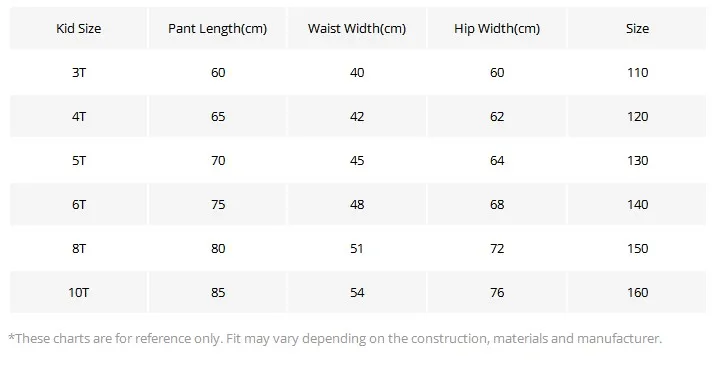Click hip width value 76
This screenshot has height=371, width=721.
(497, 293)
